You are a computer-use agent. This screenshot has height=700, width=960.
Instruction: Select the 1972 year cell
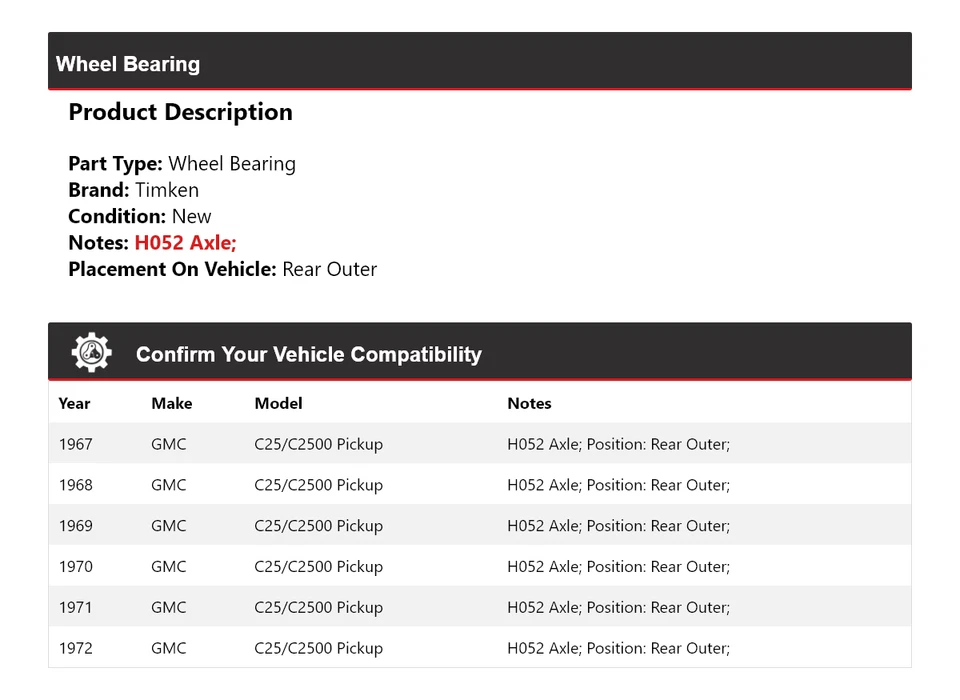tap(75, 649)
